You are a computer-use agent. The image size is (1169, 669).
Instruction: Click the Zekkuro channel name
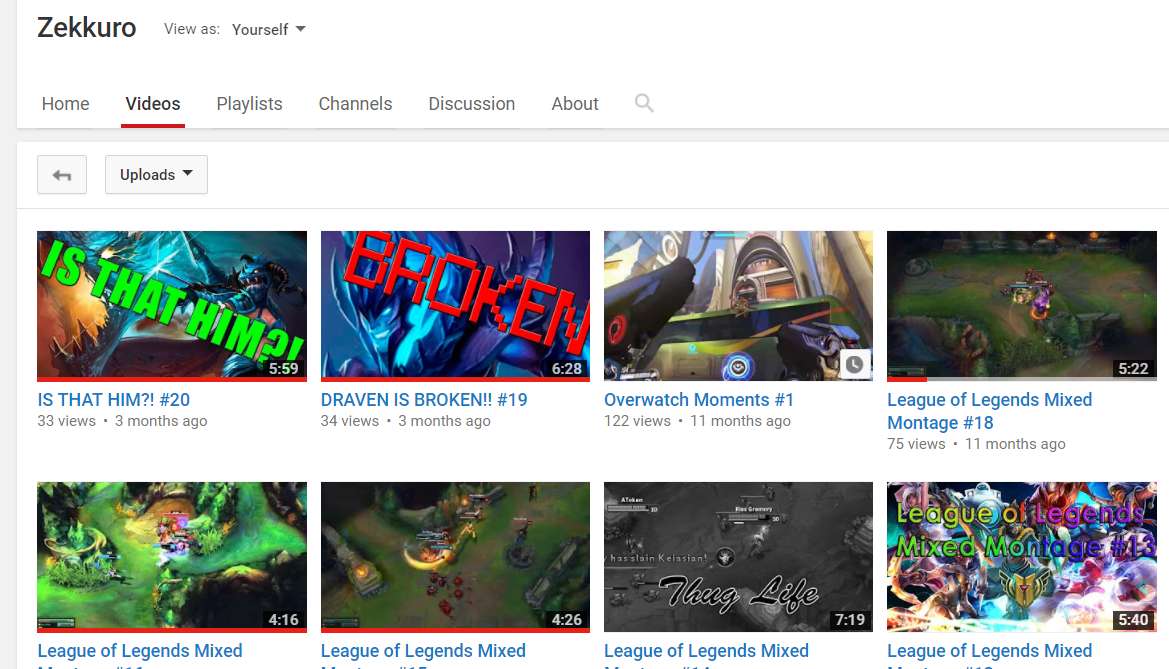coord(86,28)
